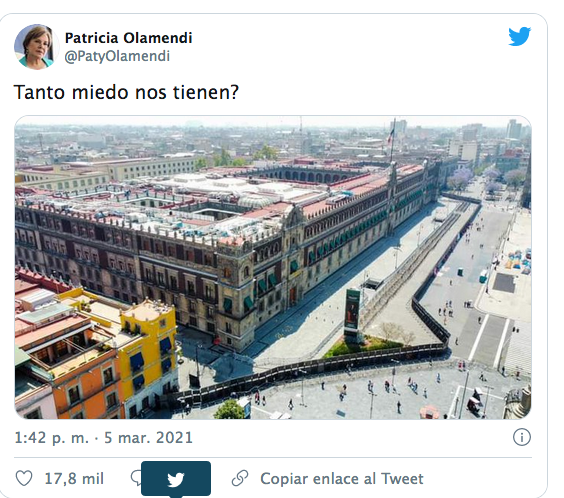Open Patricia Olamendi's profile avatar

[x=36, y=47]
